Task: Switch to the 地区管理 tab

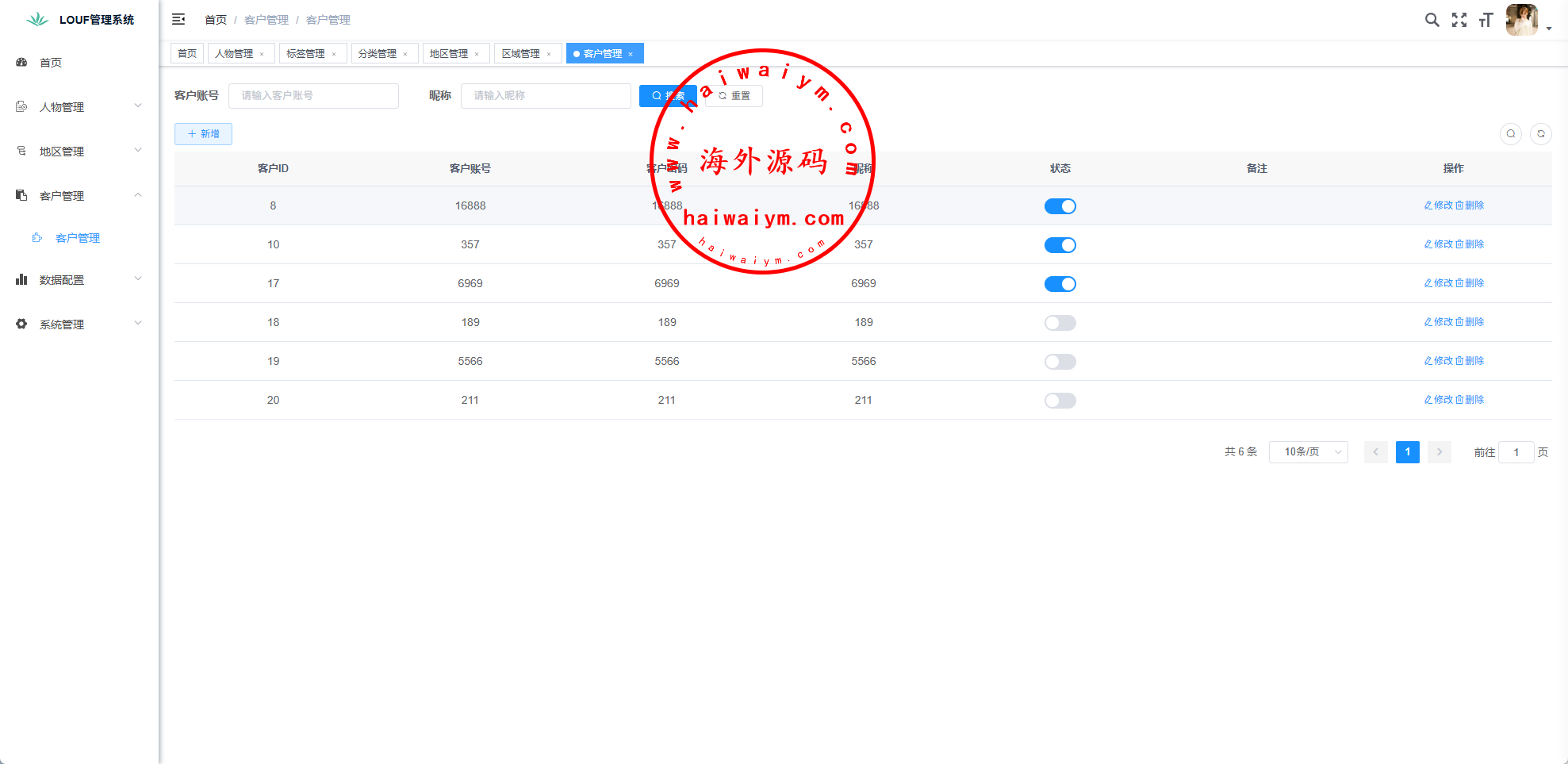Action: click(449, 54)
